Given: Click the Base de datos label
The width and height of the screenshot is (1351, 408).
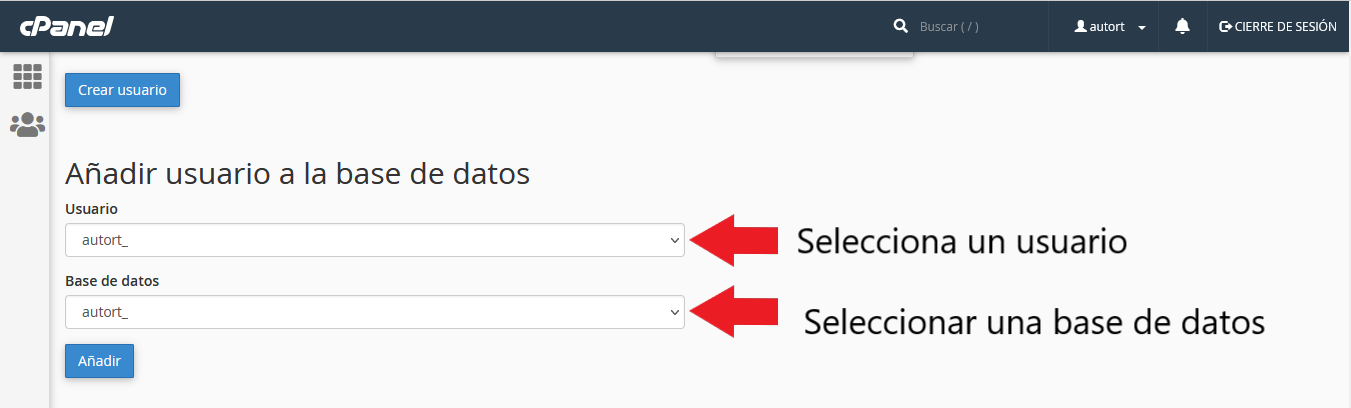Looking at the screenshot, I should pos(112,281).
